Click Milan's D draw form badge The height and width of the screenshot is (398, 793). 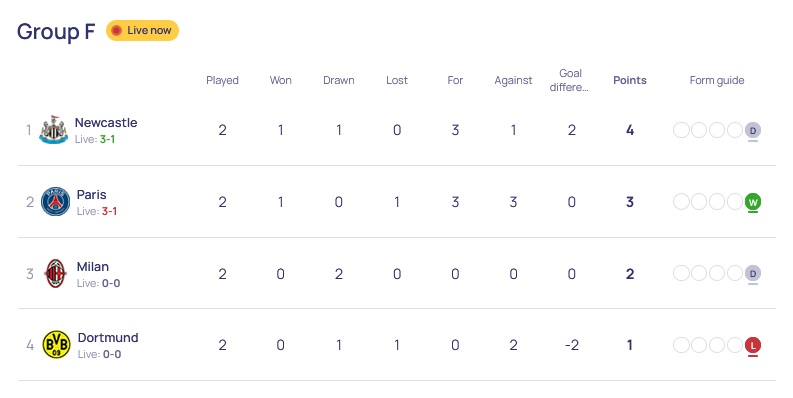[753, 274]
